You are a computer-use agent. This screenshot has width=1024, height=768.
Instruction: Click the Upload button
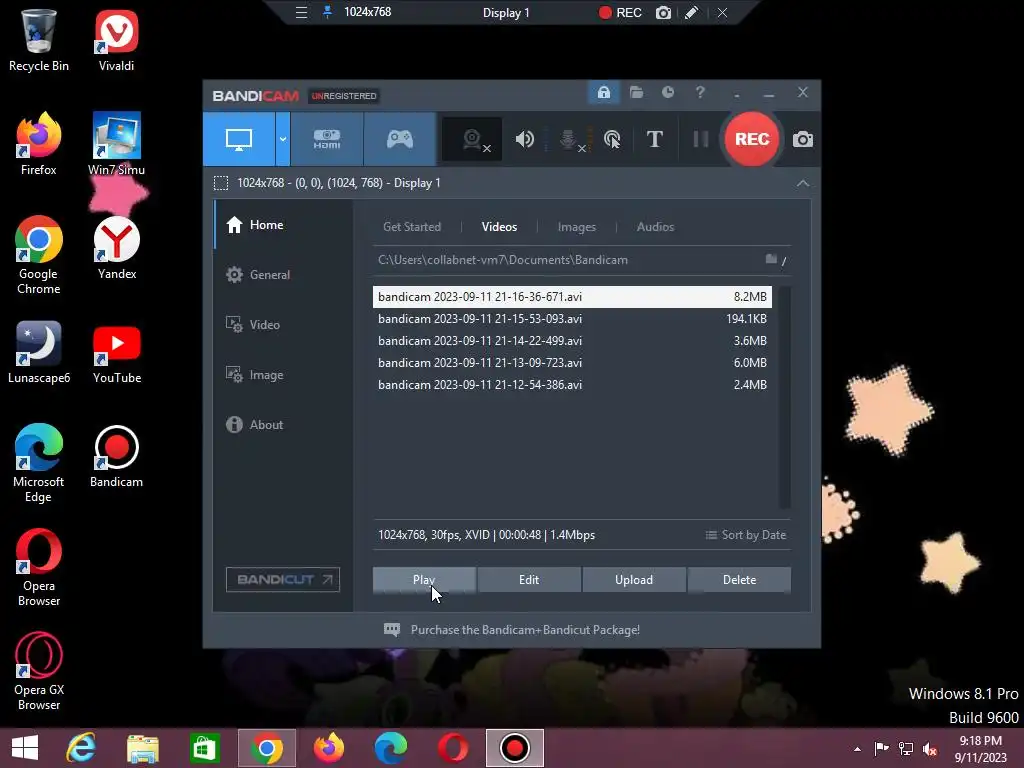tap(633, 580)
